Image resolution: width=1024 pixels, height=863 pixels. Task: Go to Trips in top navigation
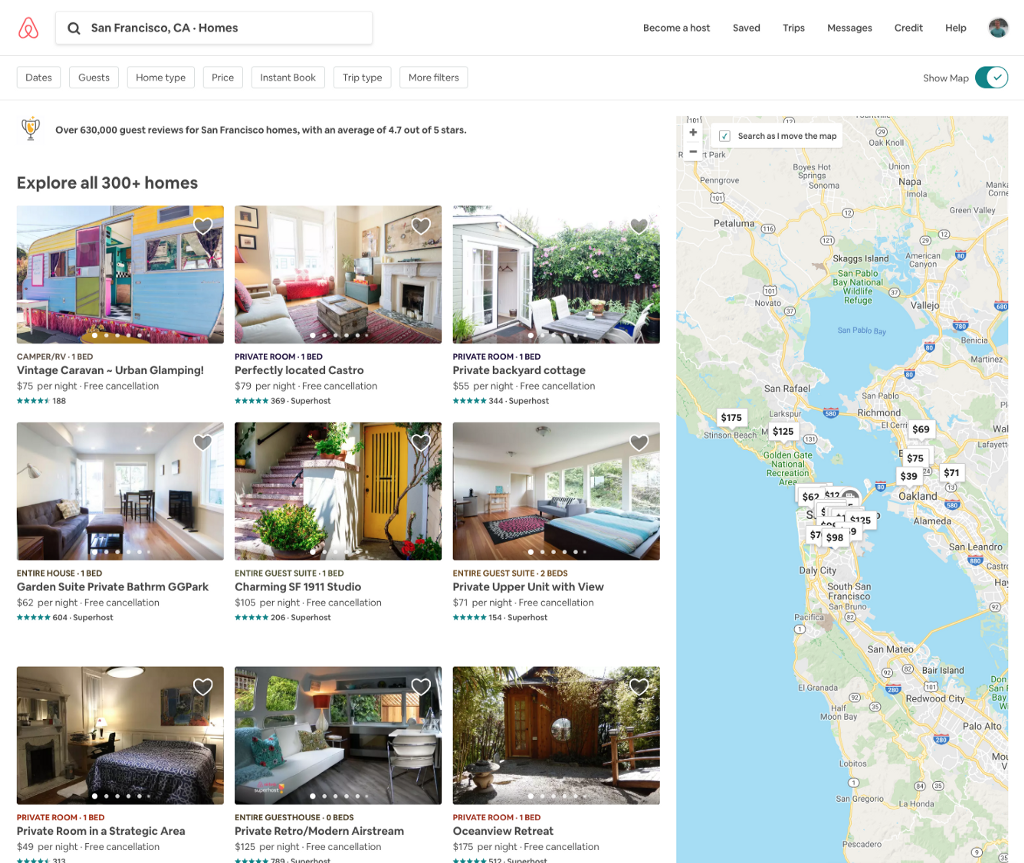pos(793,28)
